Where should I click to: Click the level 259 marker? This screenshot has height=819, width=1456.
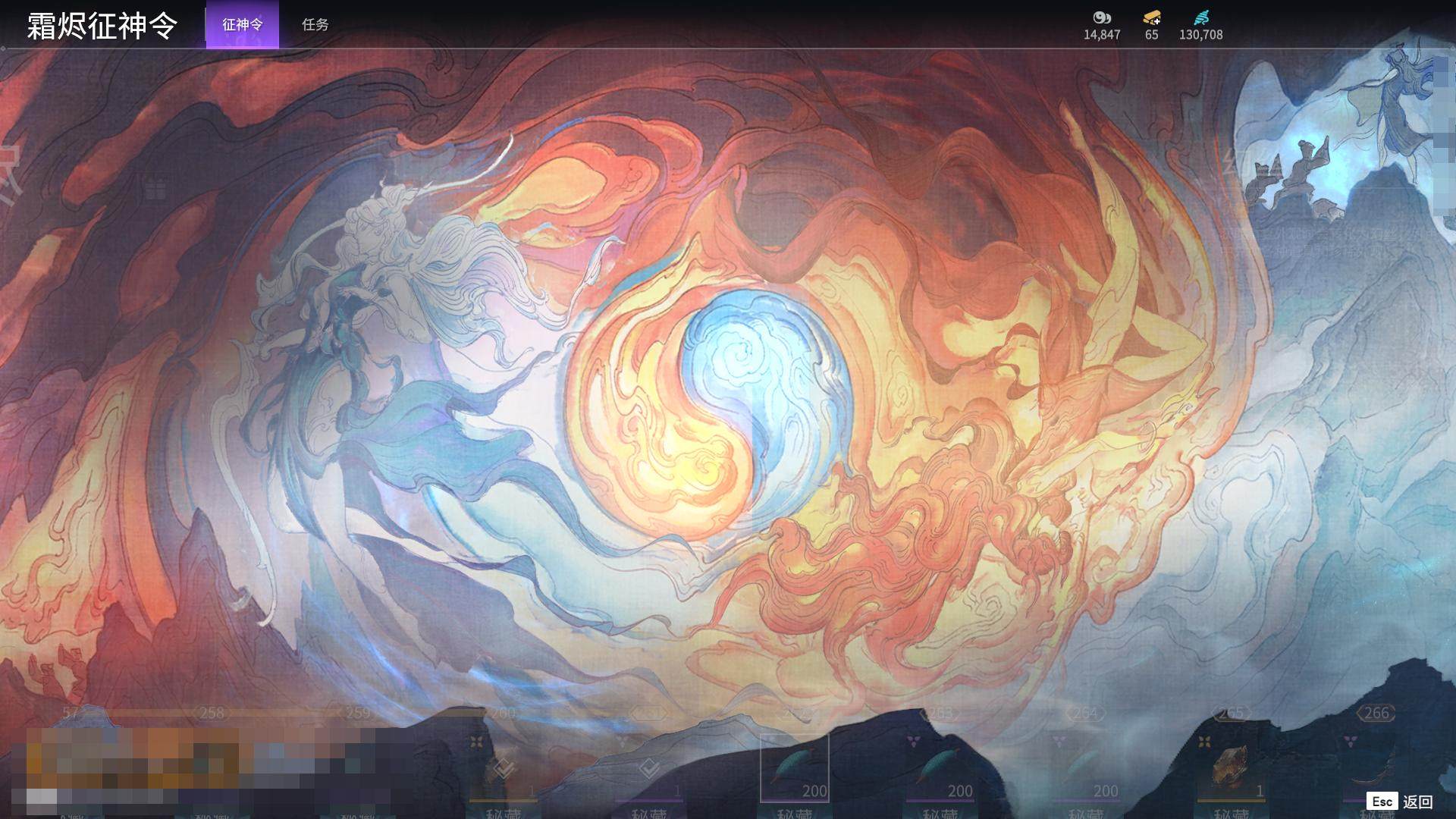[x=357, y=713]
